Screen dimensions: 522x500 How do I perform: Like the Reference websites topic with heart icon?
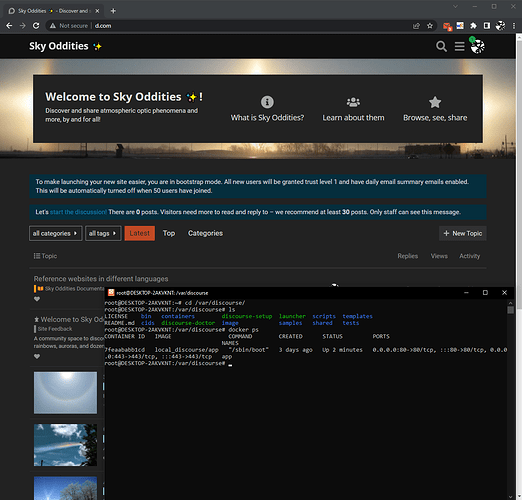[x=37, y=299]
